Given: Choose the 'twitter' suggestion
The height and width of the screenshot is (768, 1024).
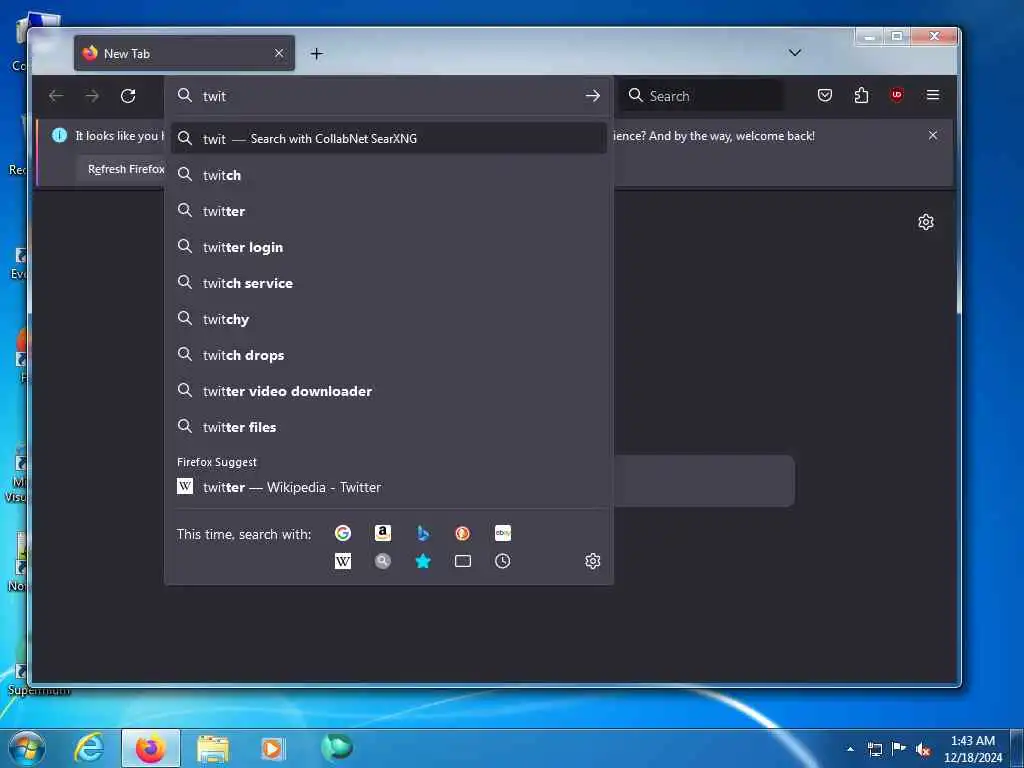Looking at the screenshot, I should coord(389,211).
